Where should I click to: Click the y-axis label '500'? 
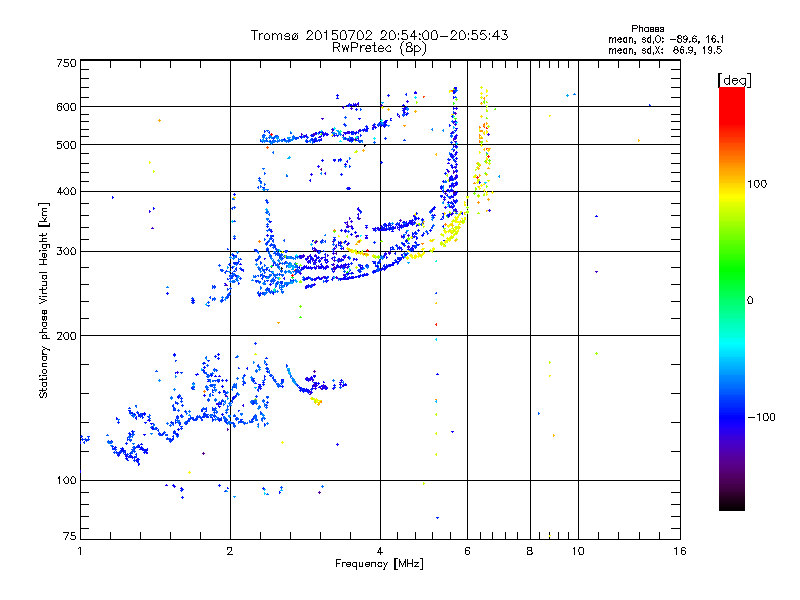click(x=66, y=145)
